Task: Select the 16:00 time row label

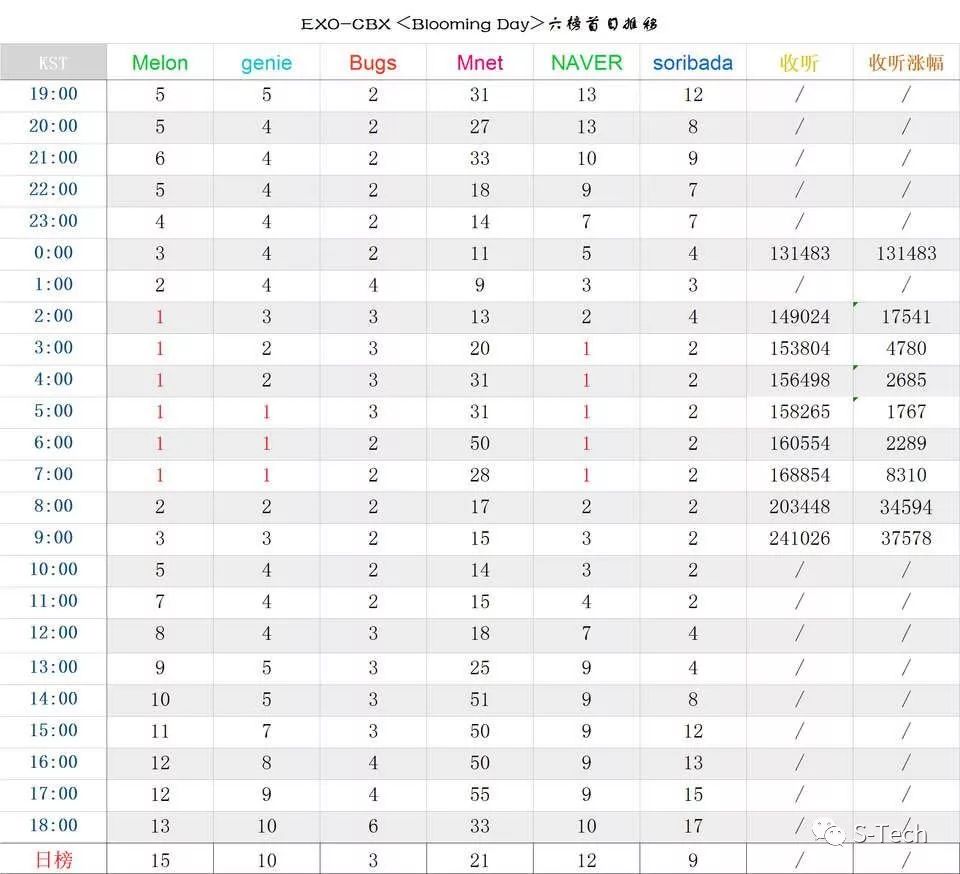Action: point(53,762)
